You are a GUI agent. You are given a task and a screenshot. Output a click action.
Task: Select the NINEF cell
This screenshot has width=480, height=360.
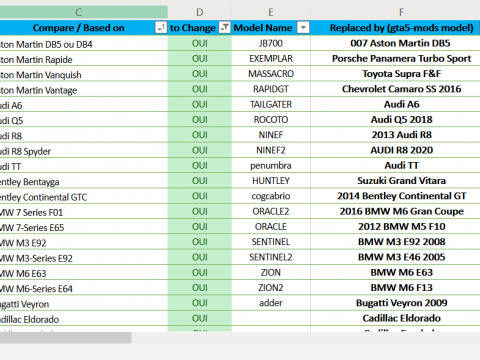pos(271,135)
